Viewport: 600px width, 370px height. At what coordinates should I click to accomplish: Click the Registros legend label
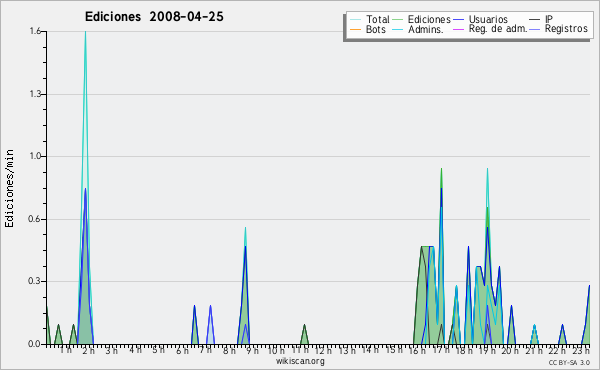point(566,29)
